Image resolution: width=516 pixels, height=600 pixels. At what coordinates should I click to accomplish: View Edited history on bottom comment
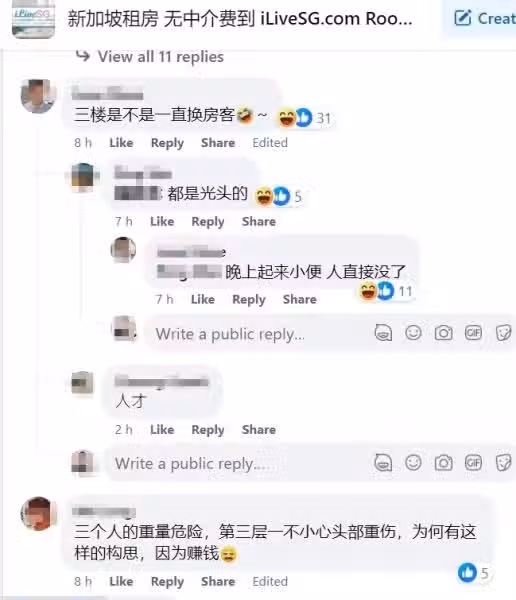coord(270,581)
